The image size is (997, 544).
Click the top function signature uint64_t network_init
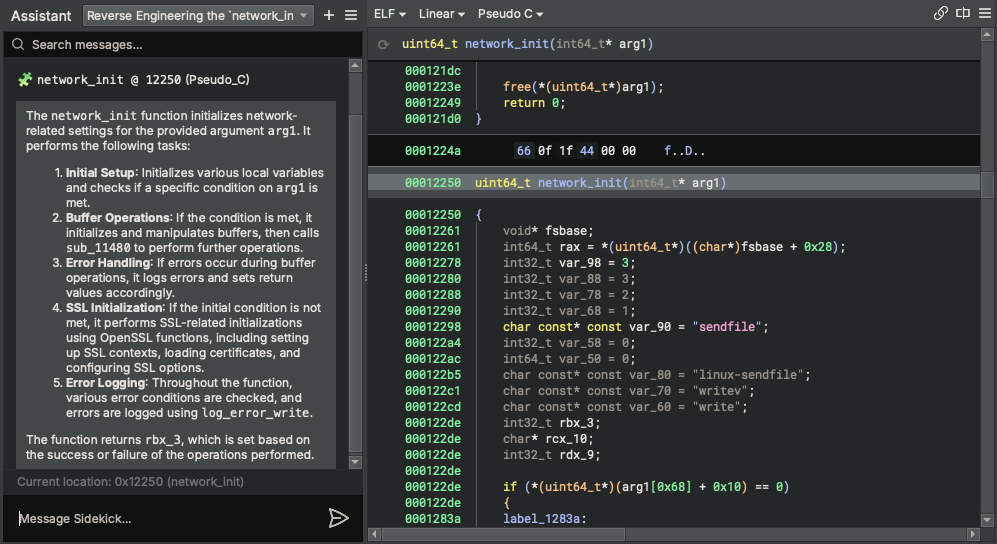click(x=527, y=44)
